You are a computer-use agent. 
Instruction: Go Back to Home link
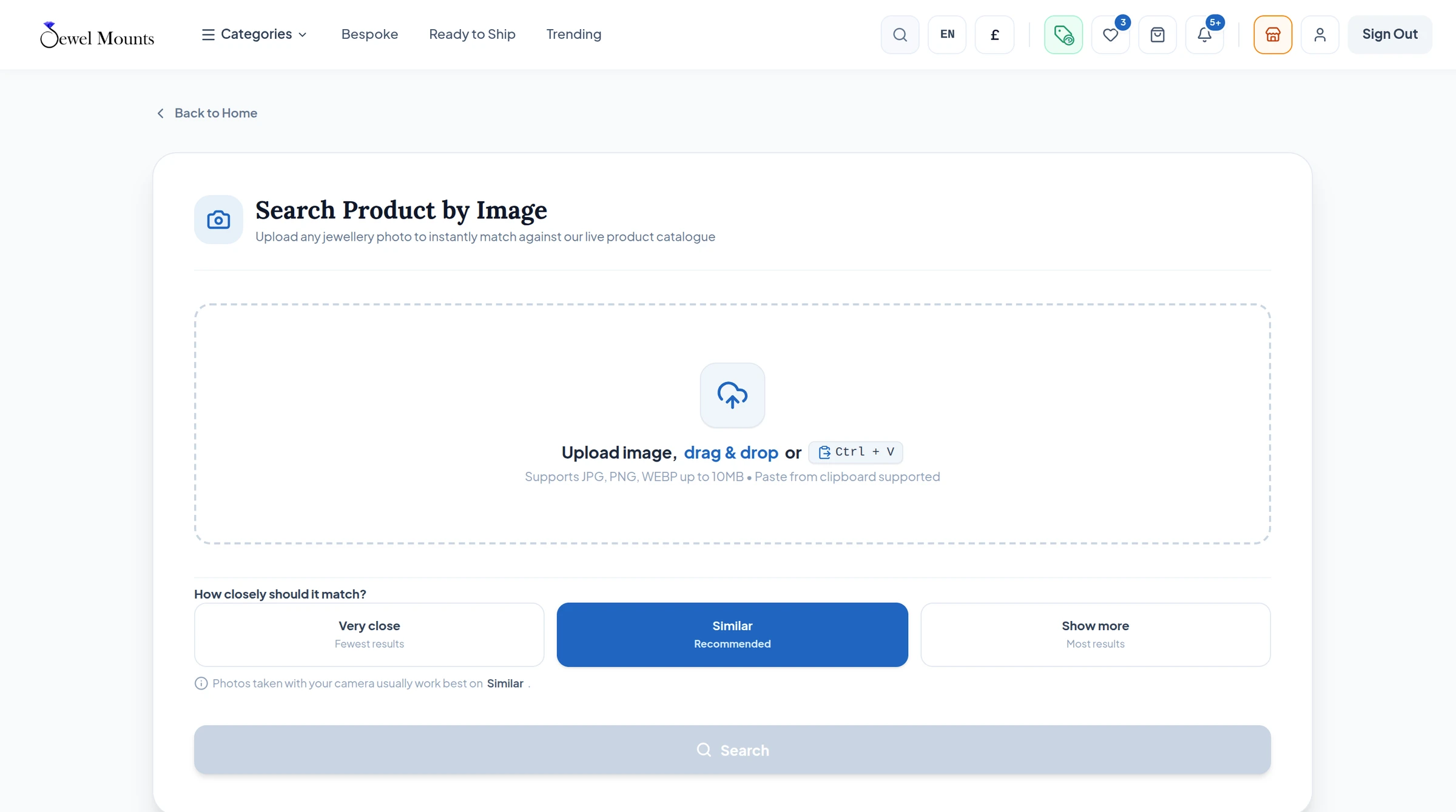[207, 113]
